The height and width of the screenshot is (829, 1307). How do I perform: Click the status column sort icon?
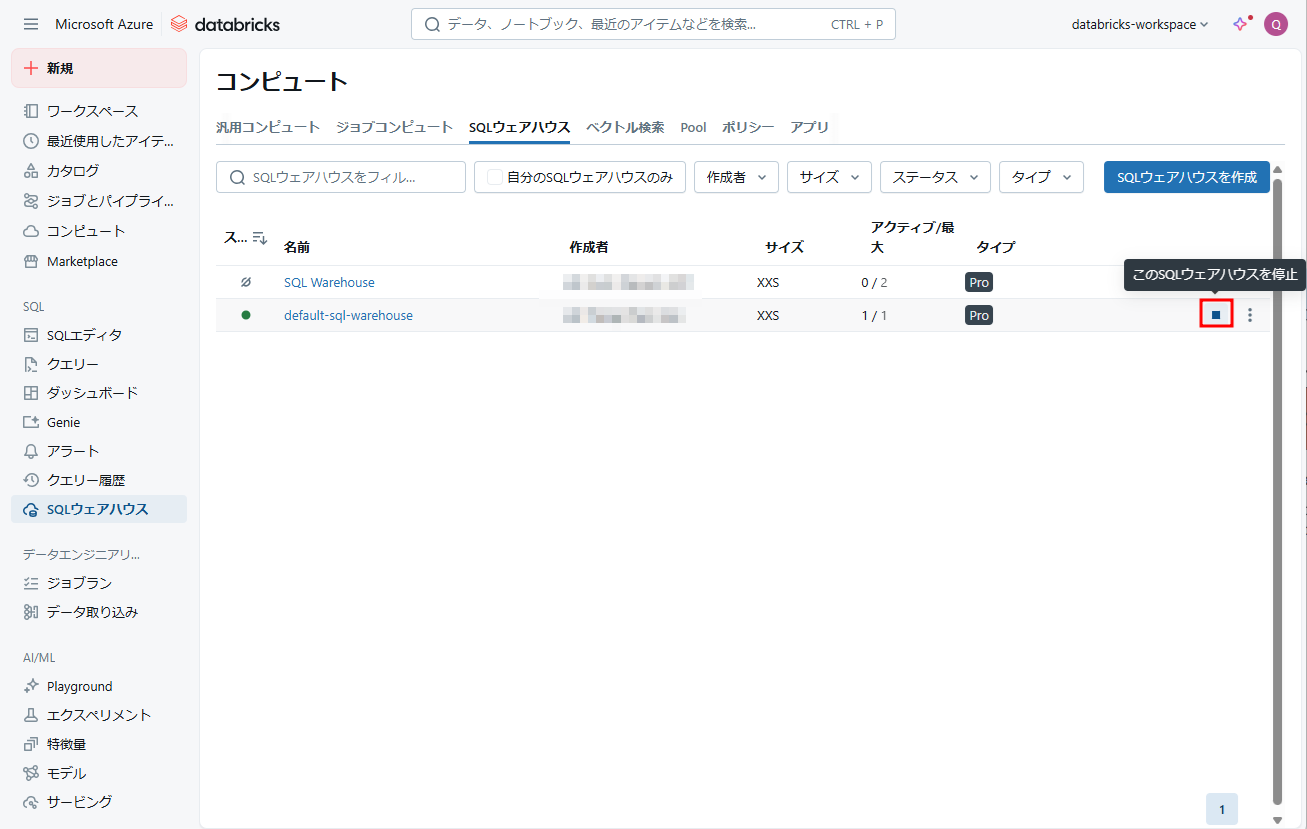(x=260, y=238)
